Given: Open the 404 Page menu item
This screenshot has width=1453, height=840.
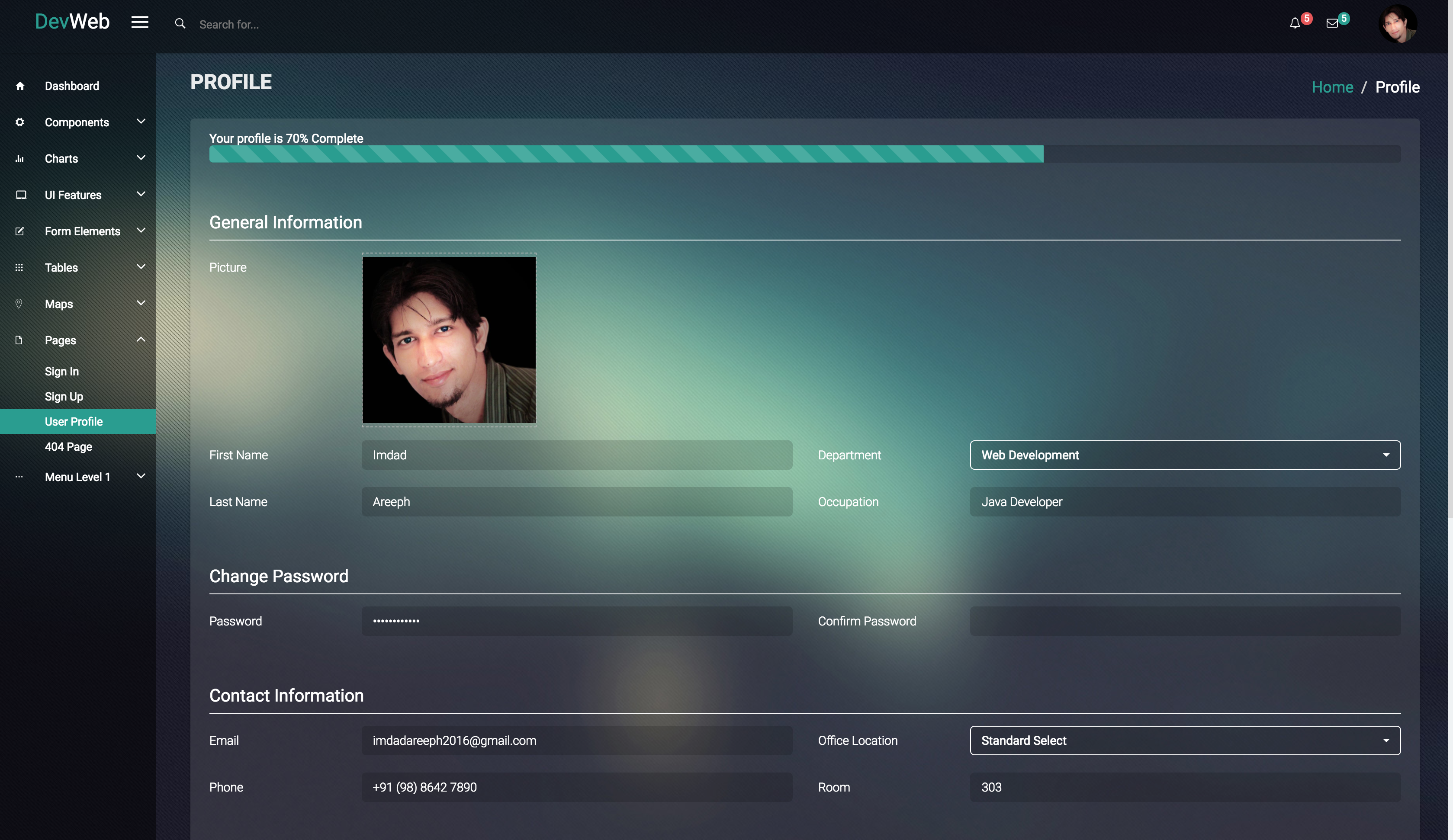Looking at the screenshot, I should [69, 447].
